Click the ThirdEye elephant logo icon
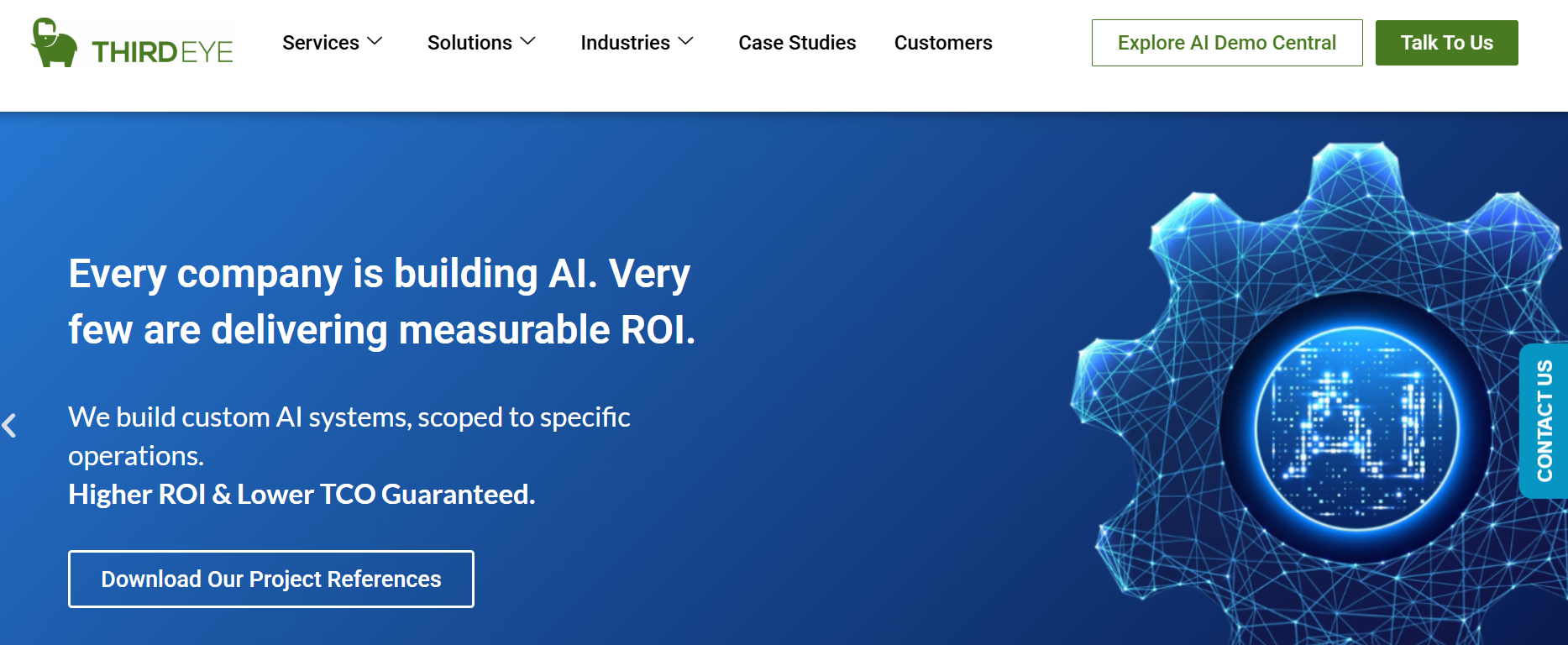Image resolution: width=1568 pixels, height=645 pixels. (x=54, y=42)
